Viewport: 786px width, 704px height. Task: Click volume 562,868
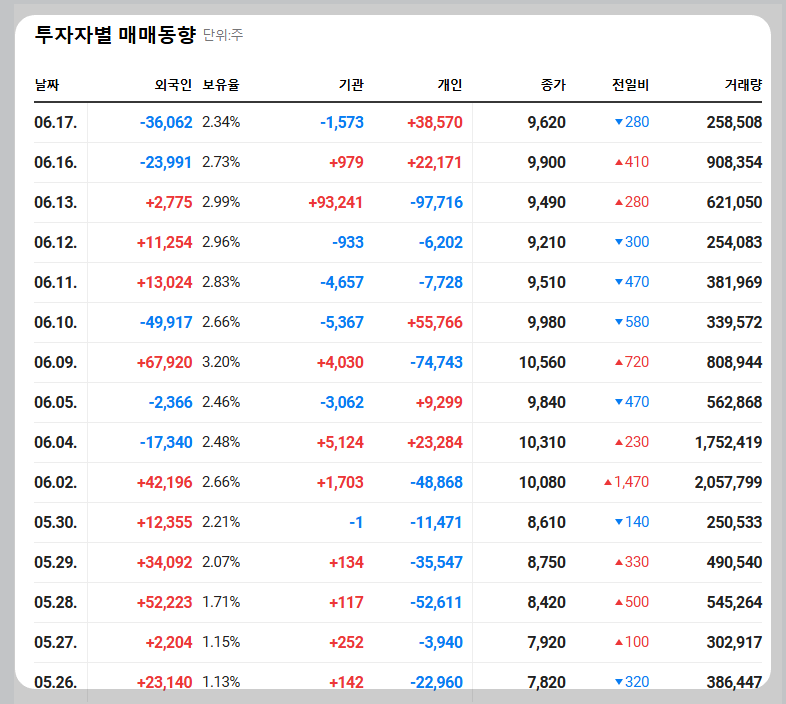[734, 403]
